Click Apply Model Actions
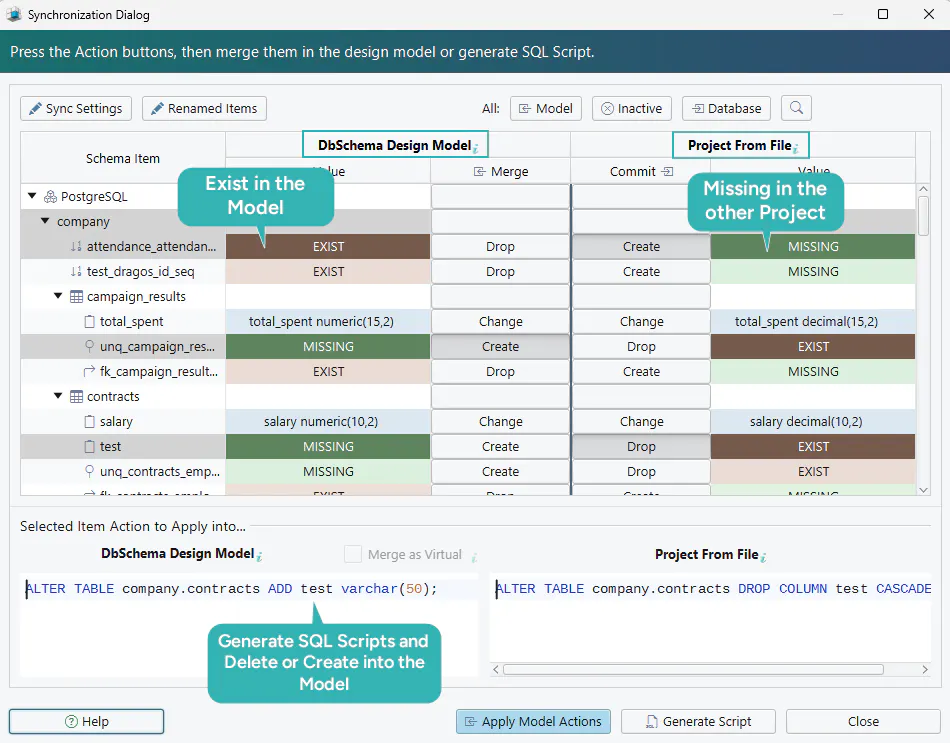 [533, 721]
